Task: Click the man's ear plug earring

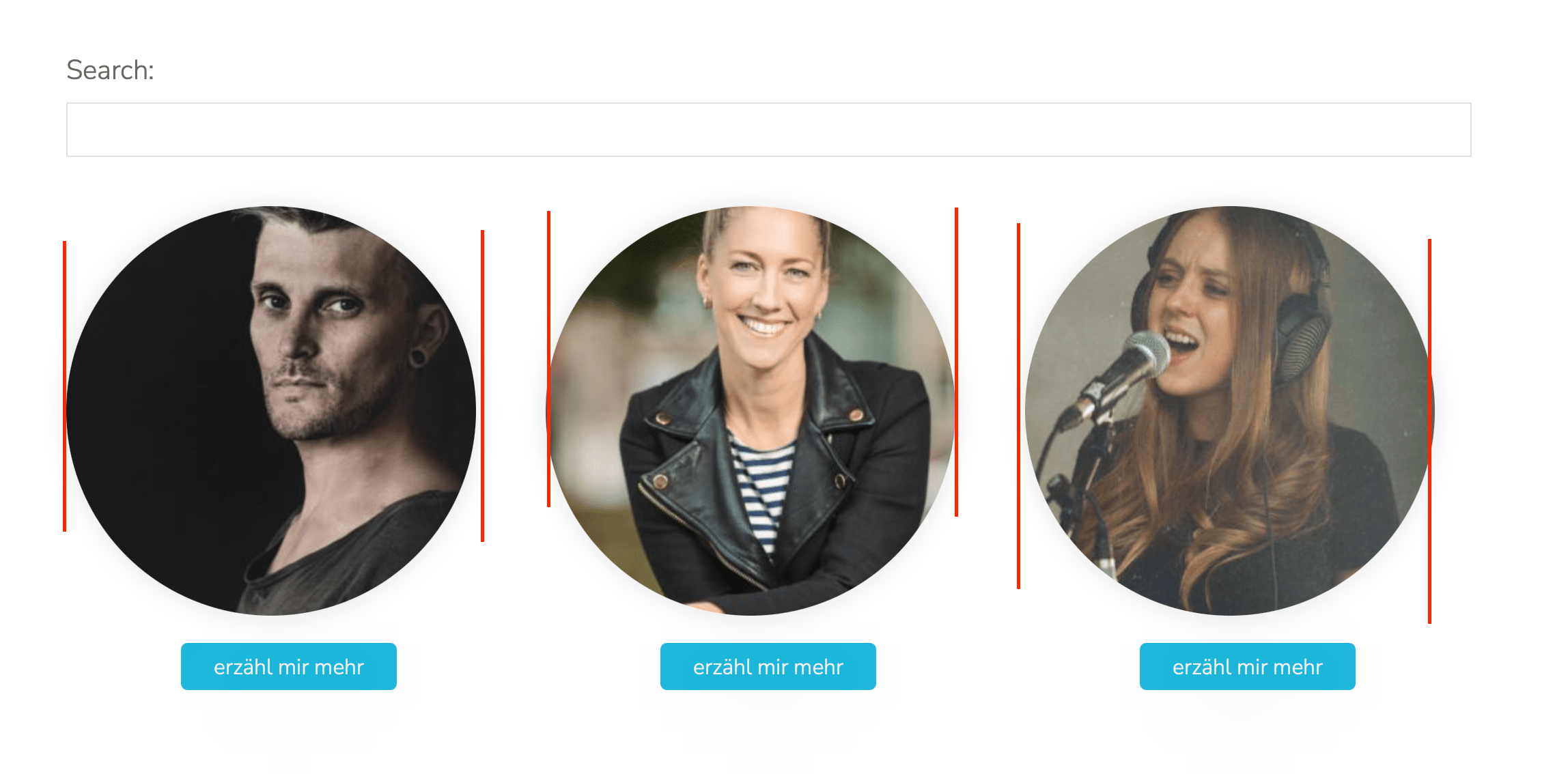Action: point(417,357)
